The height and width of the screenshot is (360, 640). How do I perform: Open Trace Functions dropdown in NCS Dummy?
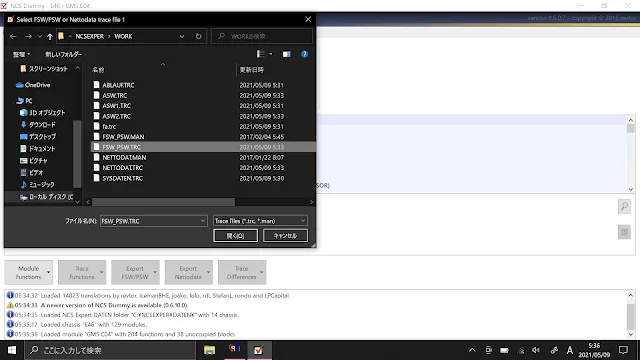point(82,272)
